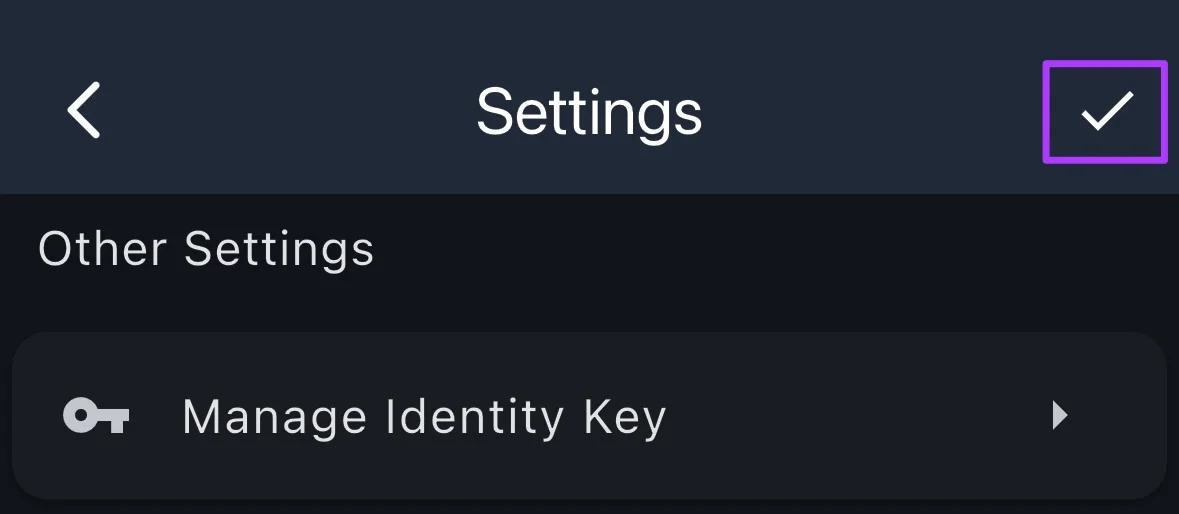Screen dimensions: 1179x514
Task: Tap the back arrow icon
Action: coord(84,110)
